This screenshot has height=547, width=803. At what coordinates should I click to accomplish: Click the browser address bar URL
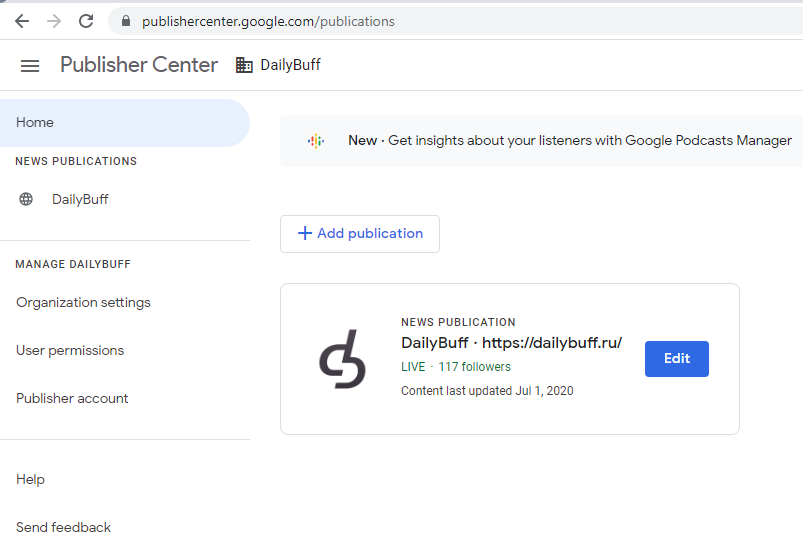tap(268, 21)
